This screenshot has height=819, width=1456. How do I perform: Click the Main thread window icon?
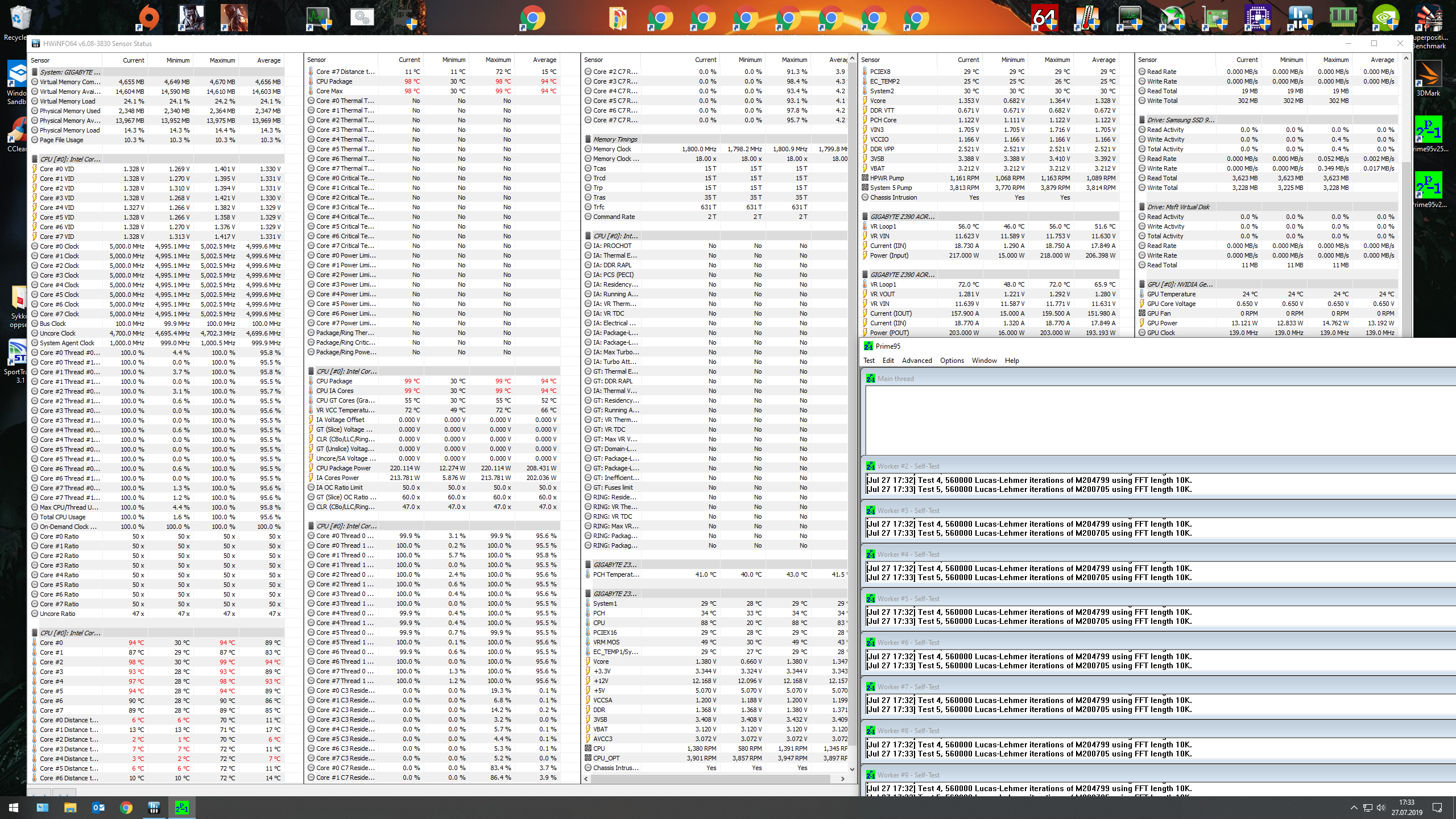871,378
